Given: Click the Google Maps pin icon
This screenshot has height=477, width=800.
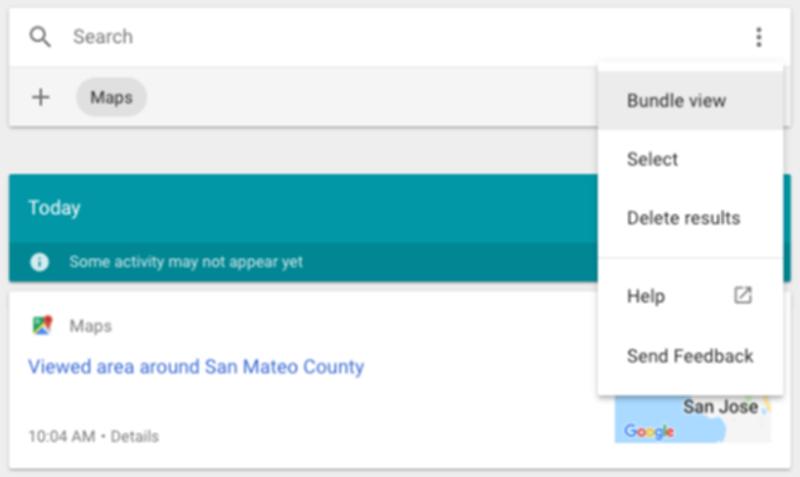Looking at the screenshot, I should coord(41,326).
